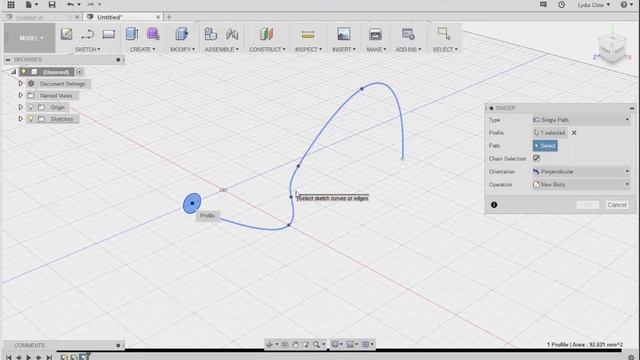This screenshot has height=360, width=640.
Task: Click the Undo arrow
Action: pyautogui.click(x=71, y=4)
